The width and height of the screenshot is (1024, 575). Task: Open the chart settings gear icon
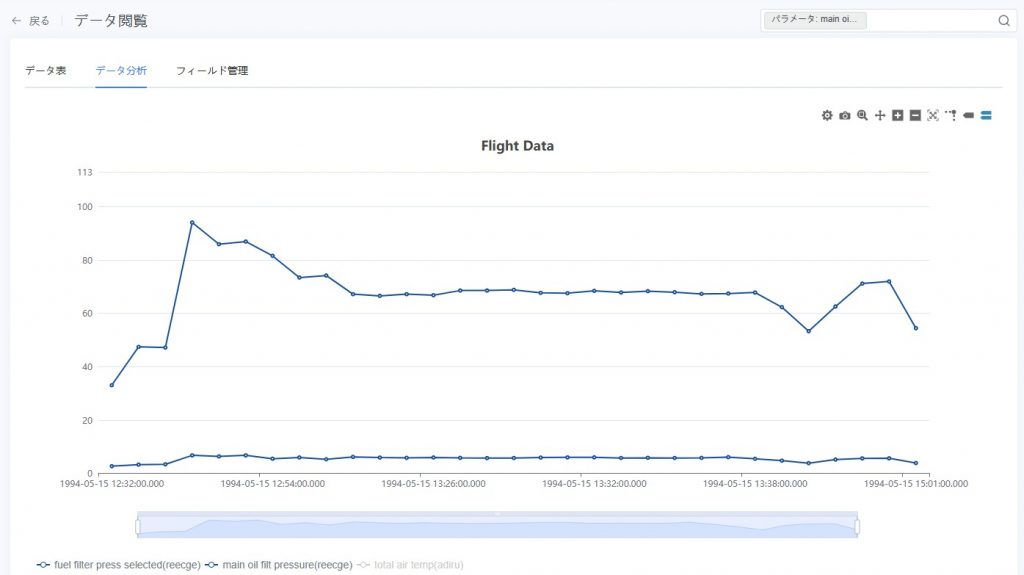coord(827,116)
